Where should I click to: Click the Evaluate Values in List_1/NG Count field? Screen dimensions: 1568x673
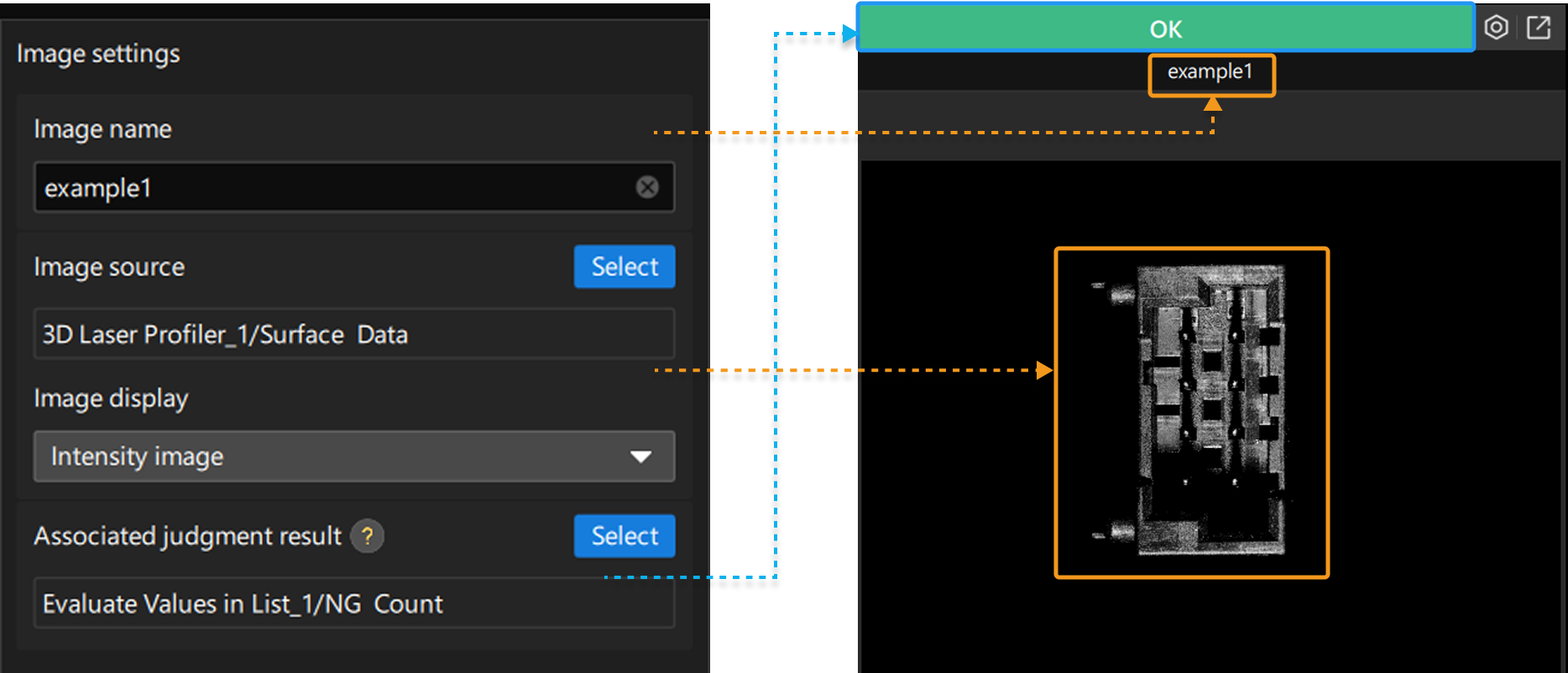[x=353, y=603]
